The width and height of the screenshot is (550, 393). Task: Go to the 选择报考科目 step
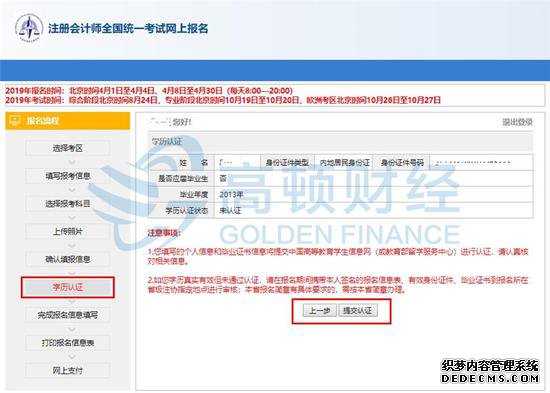68,204
